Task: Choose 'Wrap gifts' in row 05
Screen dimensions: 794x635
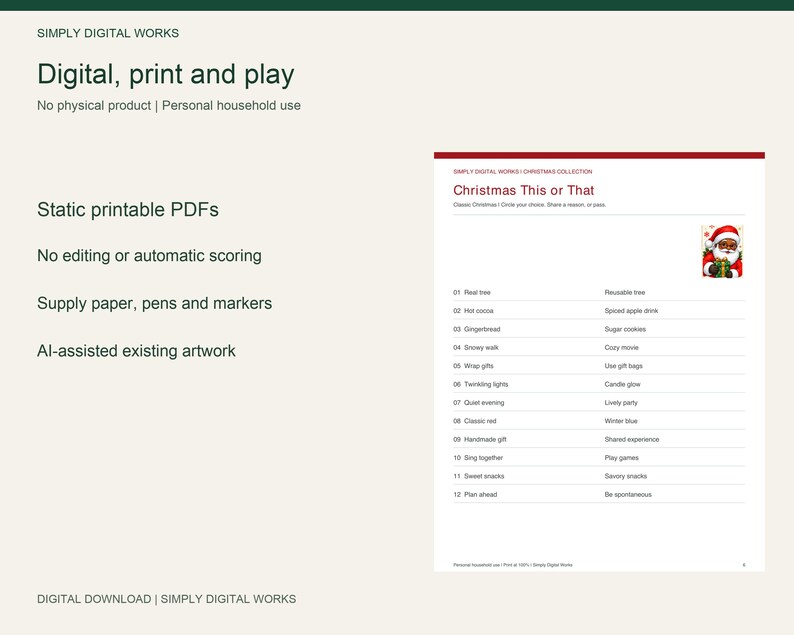Action: click(479, 366)
